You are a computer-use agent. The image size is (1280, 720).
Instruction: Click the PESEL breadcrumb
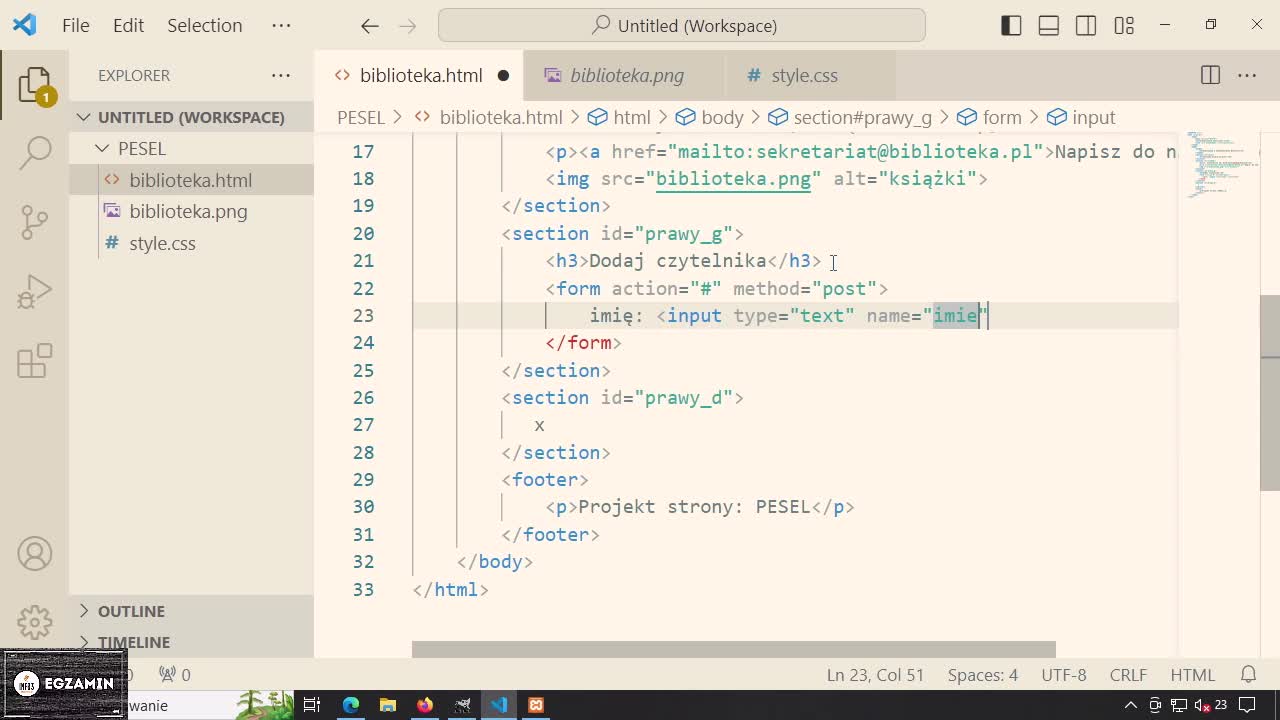point(361,117)
